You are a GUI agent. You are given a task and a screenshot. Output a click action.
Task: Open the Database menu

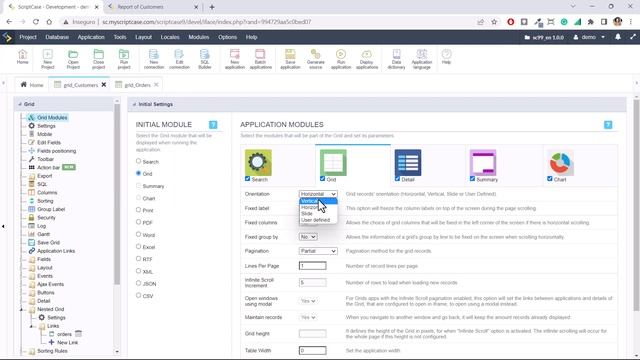(x=57, y=37)
